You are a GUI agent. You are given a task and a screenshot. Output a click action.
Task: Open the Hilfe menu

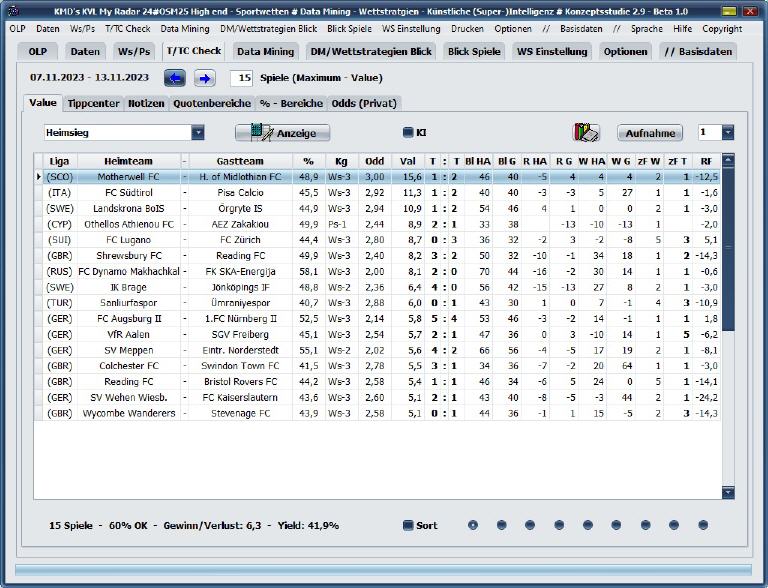tap(682, 29)
